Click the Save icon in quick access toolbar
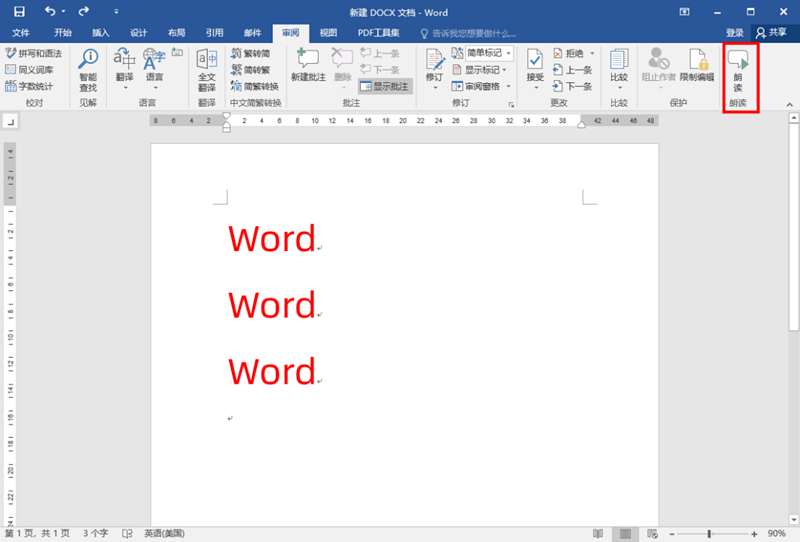The height and width of the screenshot is (542, 800). coord(19,11)
